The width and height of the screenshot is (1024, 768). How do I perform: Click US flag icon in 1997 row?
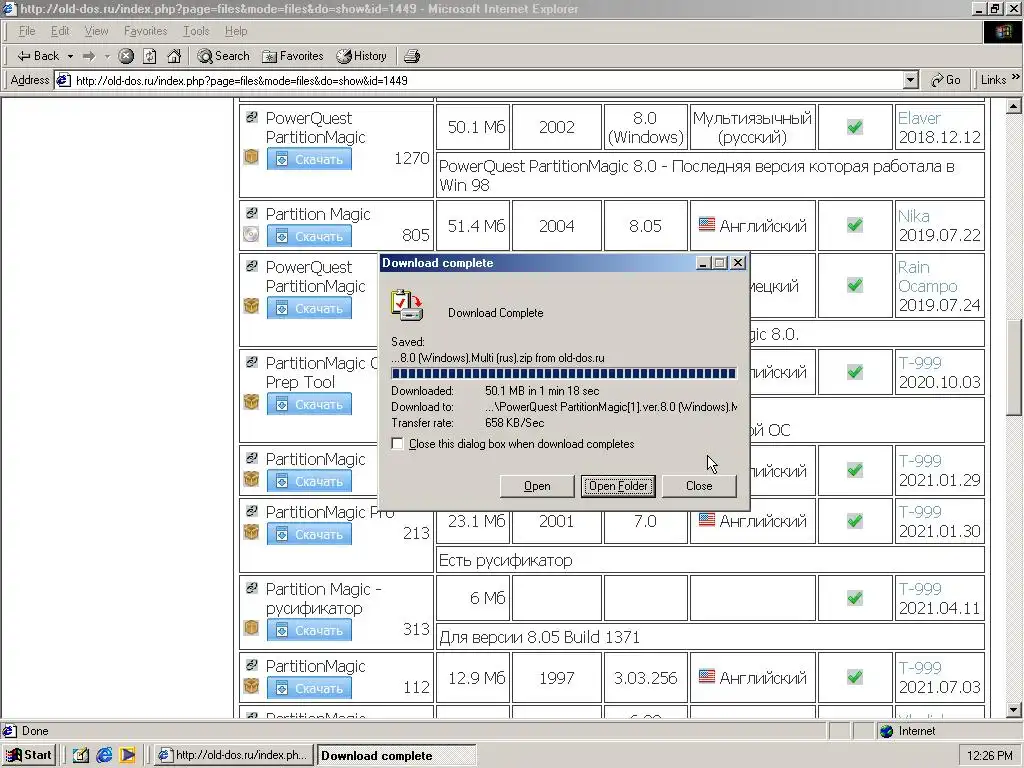707,676
